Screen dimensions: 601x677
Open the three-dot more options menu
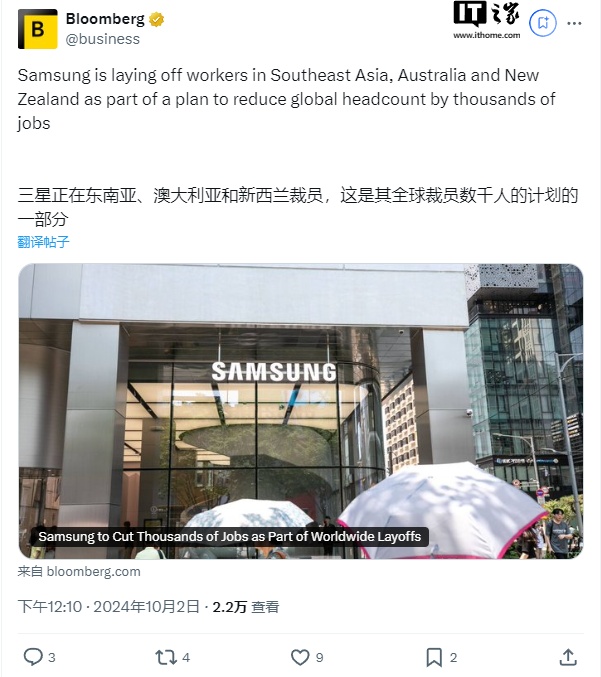(574, 23)
